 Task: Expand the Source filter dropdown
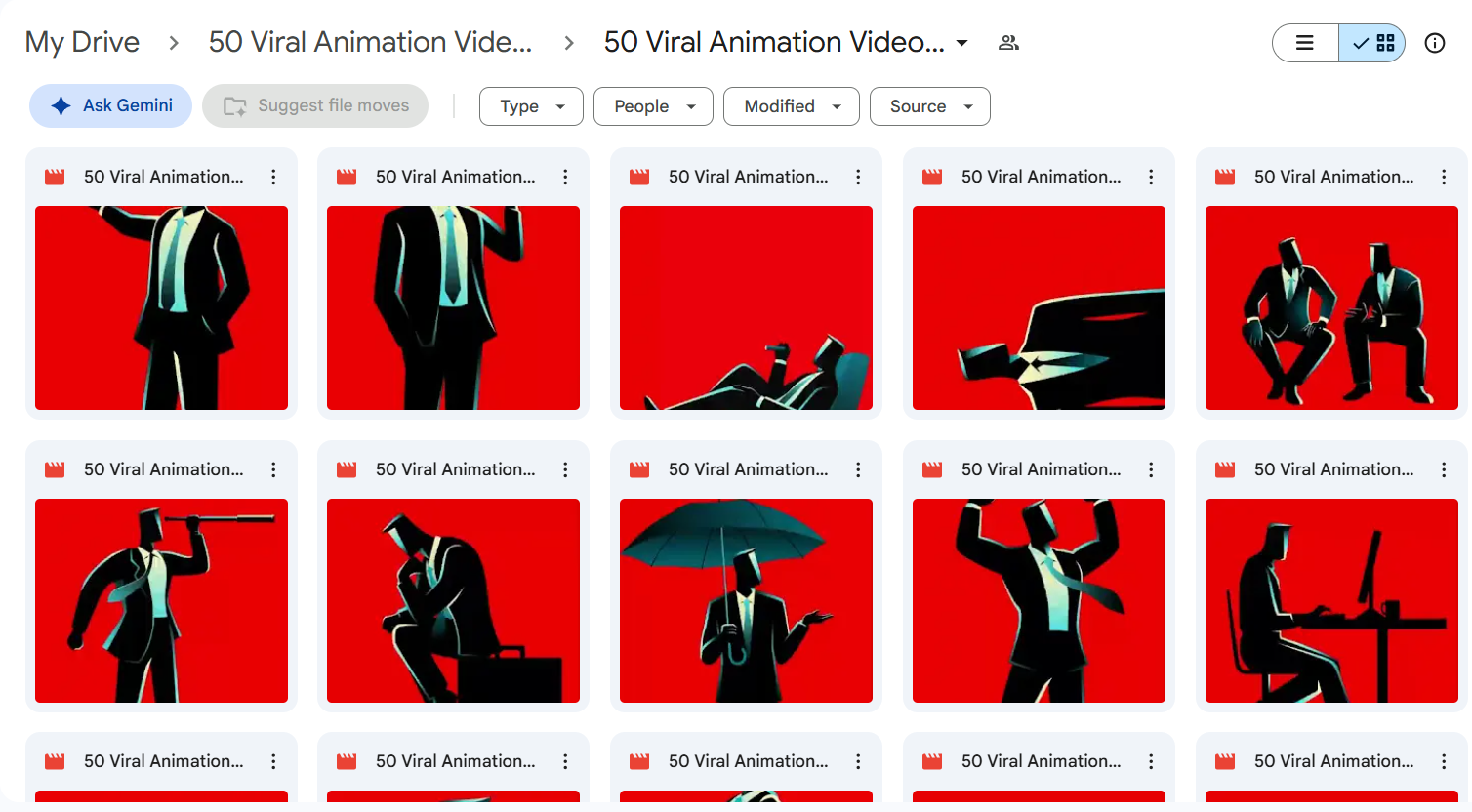point(930,106)
